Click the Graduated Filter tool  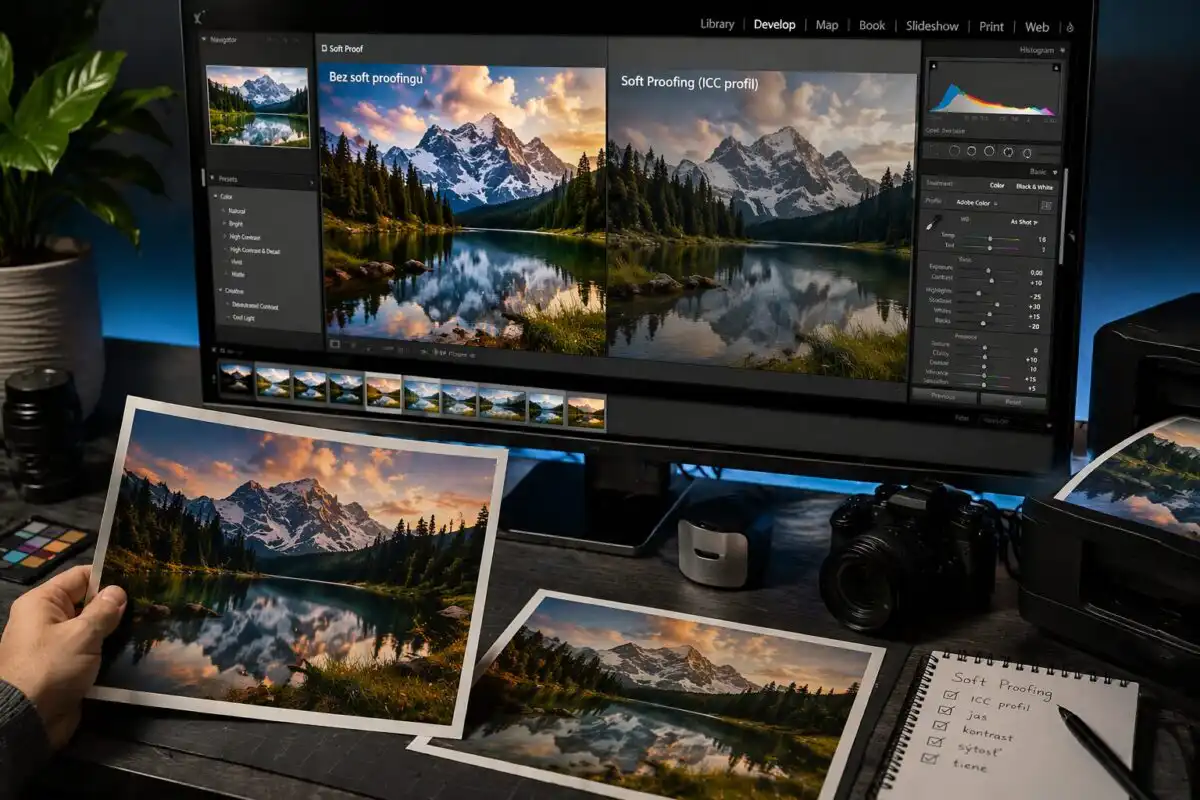point(988,150)
